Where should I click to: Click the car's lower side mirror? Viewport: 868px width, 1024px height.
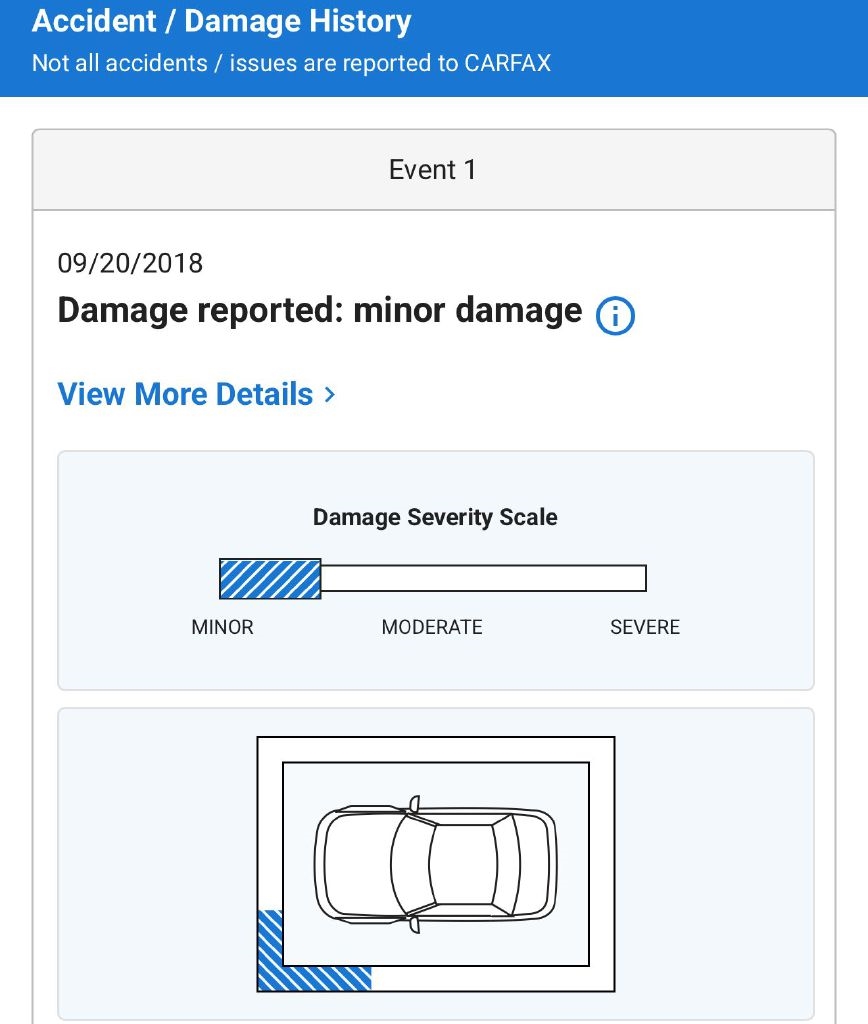tap(414, 925)
